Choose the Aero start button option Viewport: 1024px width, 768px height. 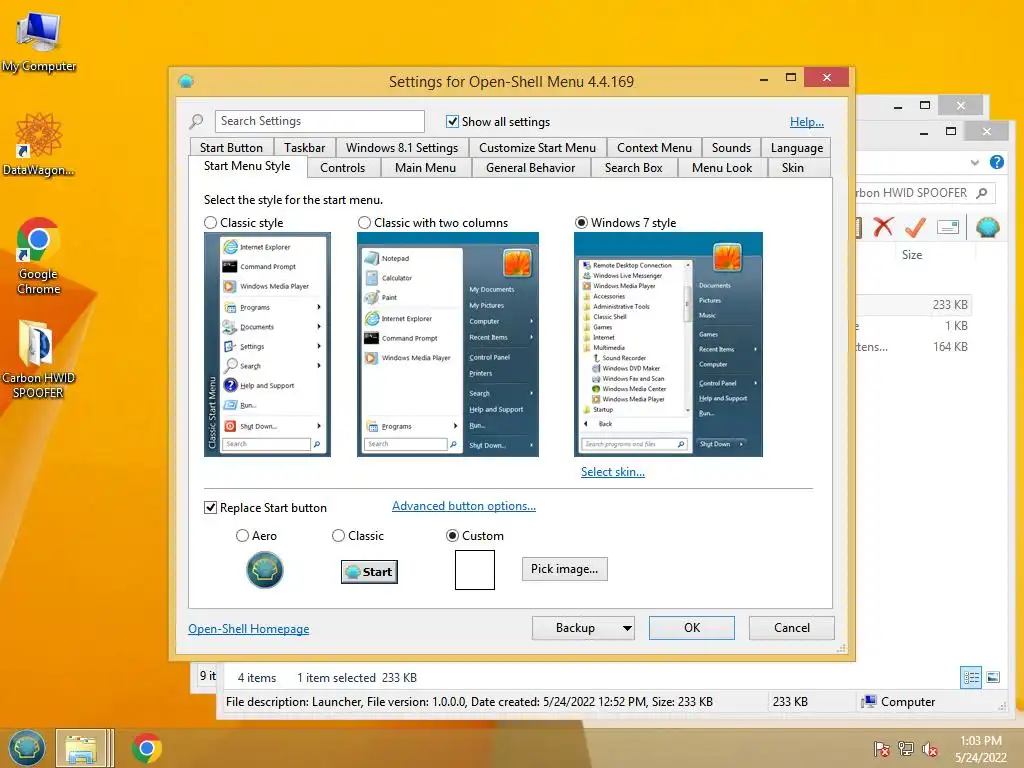pyautogui.click(x=242, y=536)
